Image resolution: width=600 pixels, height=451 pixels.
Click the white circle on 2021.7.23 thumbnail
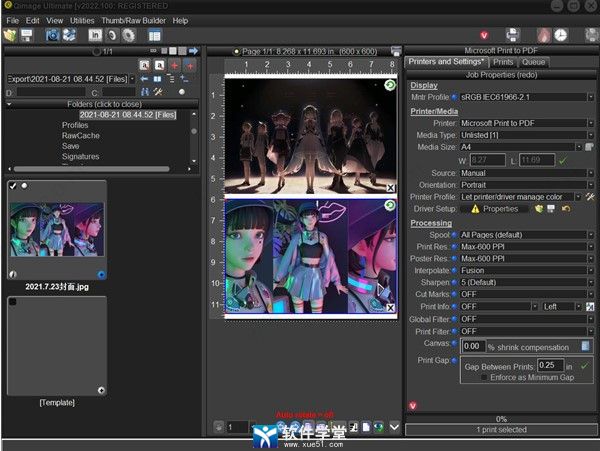(24, 186)
